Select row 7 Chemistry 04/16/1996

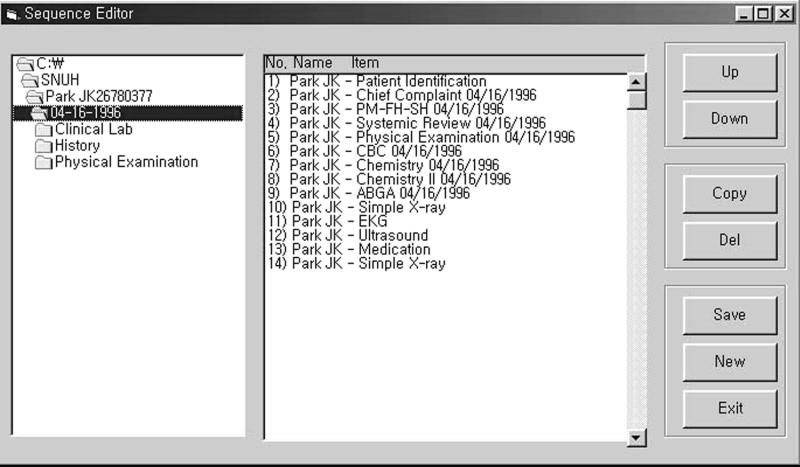click(383, 165)
